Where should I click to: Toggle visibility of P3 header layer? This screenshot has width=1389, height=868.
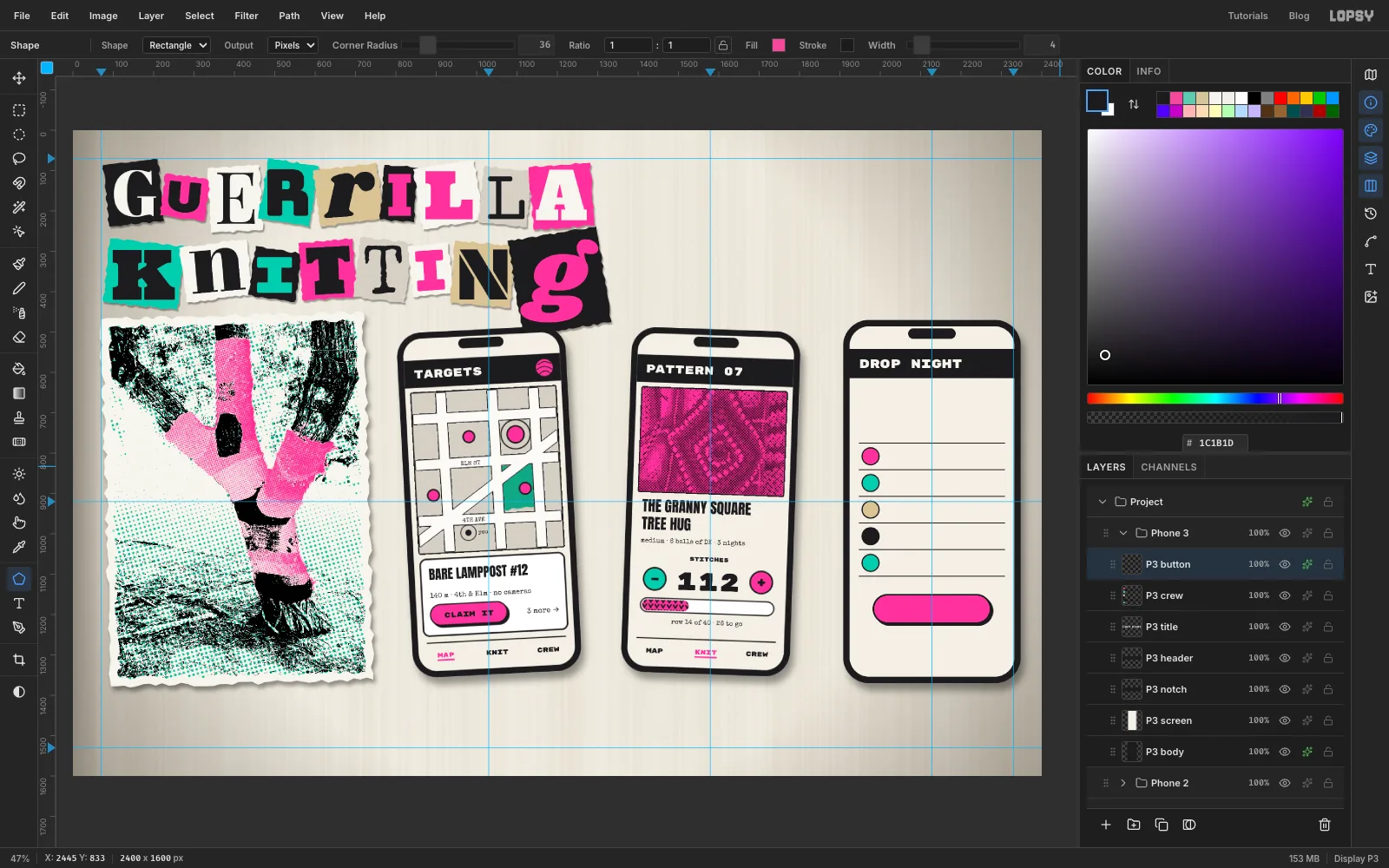[x=1285, y=658]
